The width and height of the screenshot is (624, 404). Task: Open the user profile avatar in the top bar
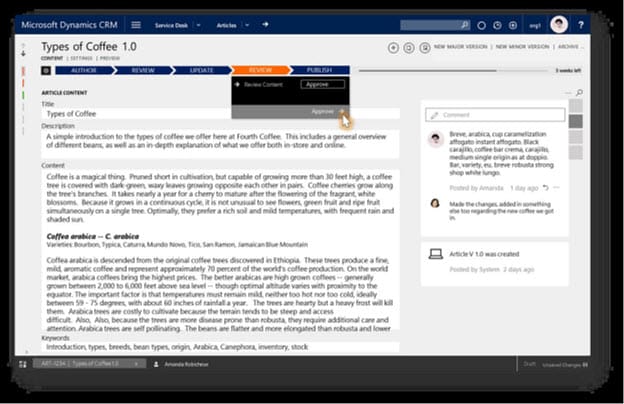pyautogui.click(x=559, y=25)
